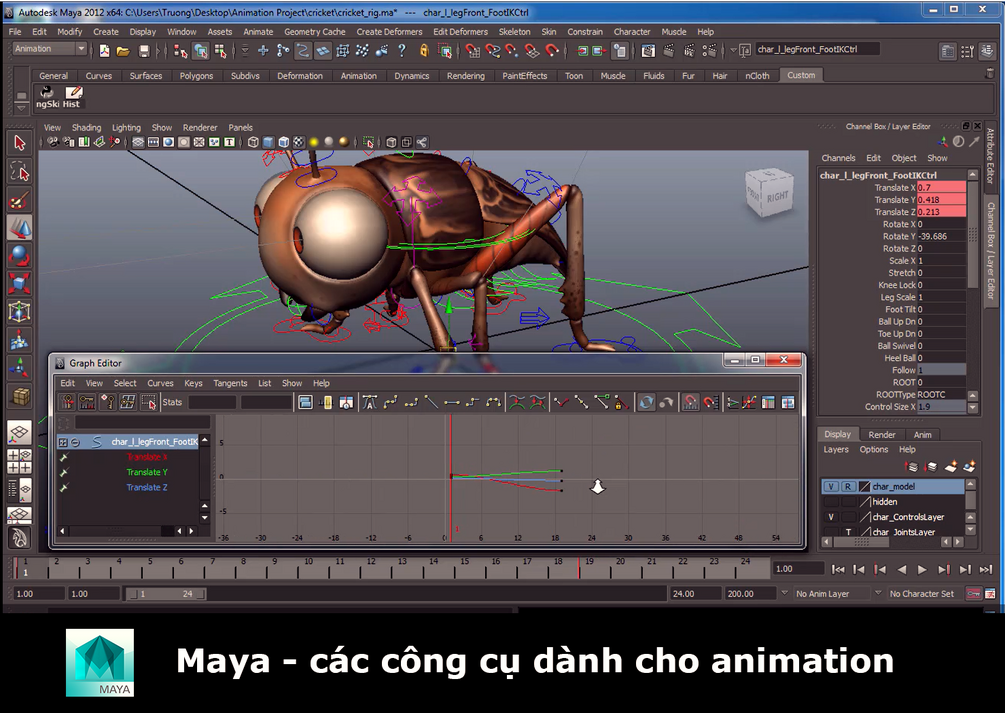Screen dimensions: 1005x713
Task: Click Frame All icon in Graph Editor toolbar
Action: coord(306,402)
